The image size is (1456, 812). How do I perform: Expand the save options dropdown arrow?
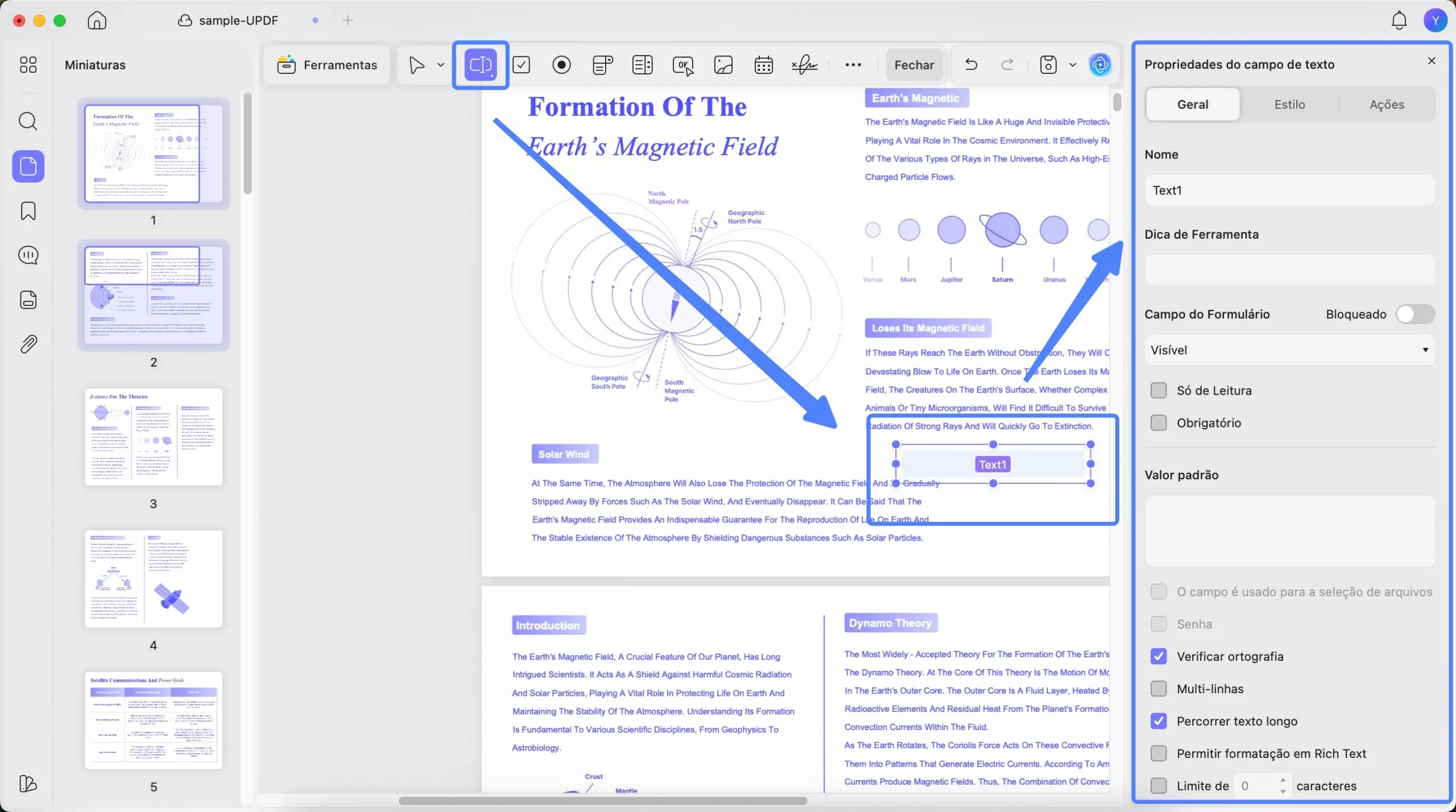[1073, 65]
